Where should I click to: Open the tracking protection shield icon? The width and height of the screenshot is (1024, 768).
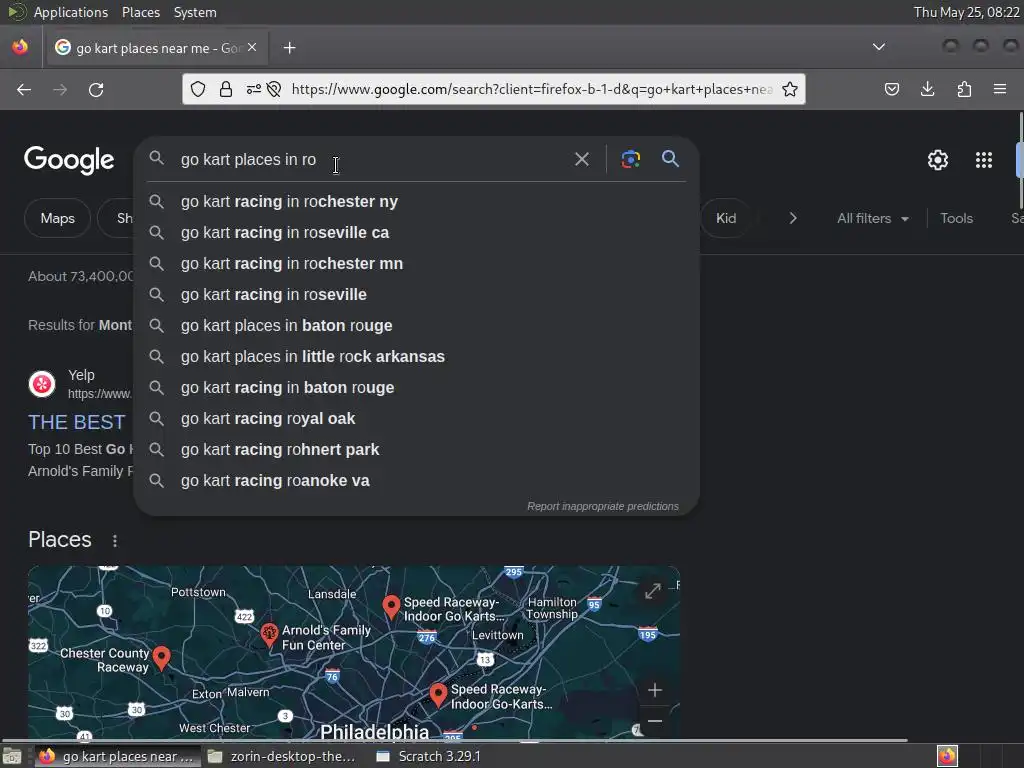198,89
